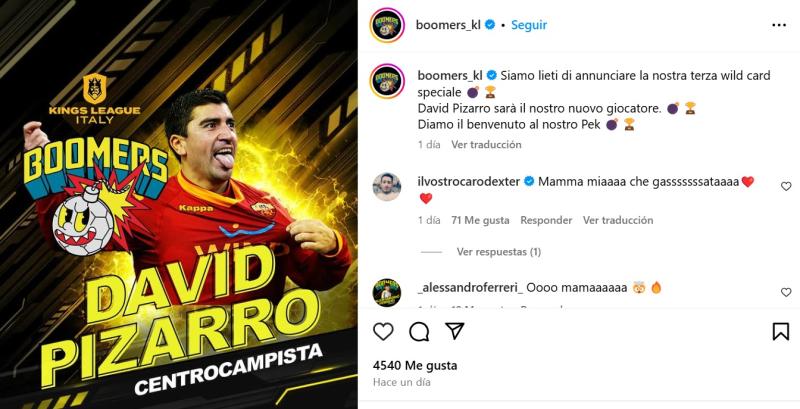
Task: Save post using bookmark icon
Action: [781, 332]
